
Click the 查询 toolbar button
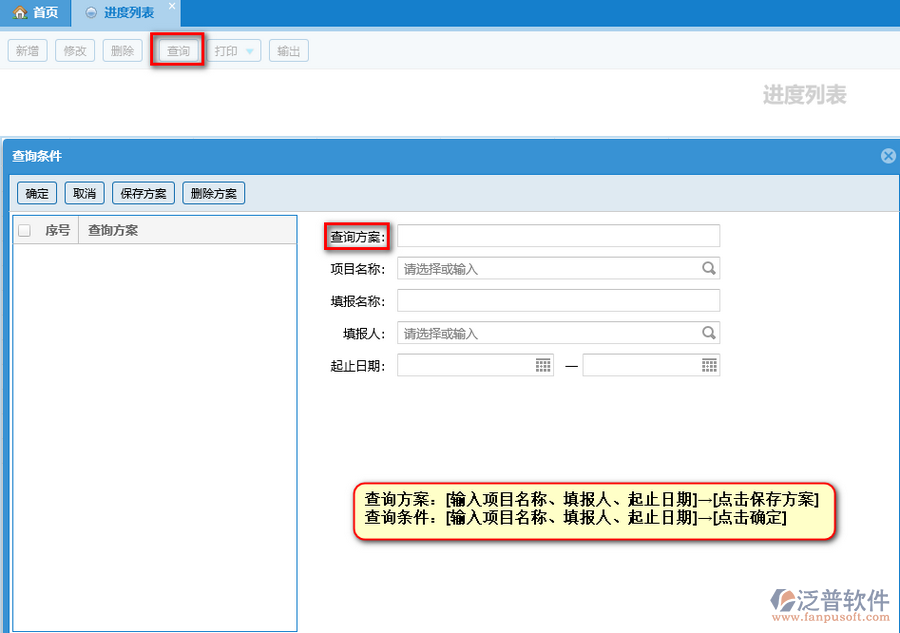tap(178, 51)
